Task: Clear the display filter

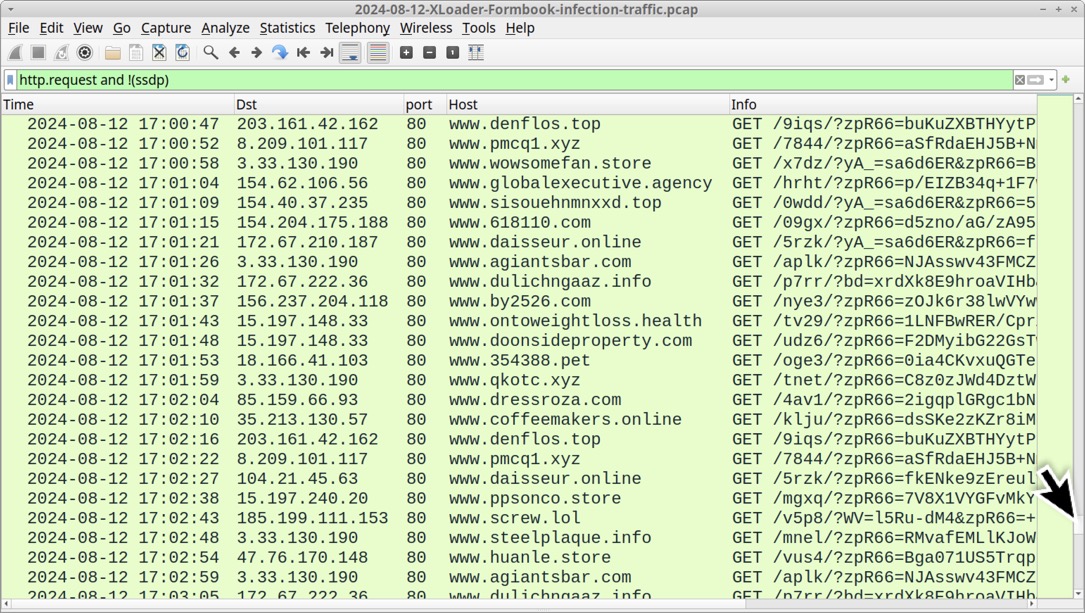Action: point(1020,80)
